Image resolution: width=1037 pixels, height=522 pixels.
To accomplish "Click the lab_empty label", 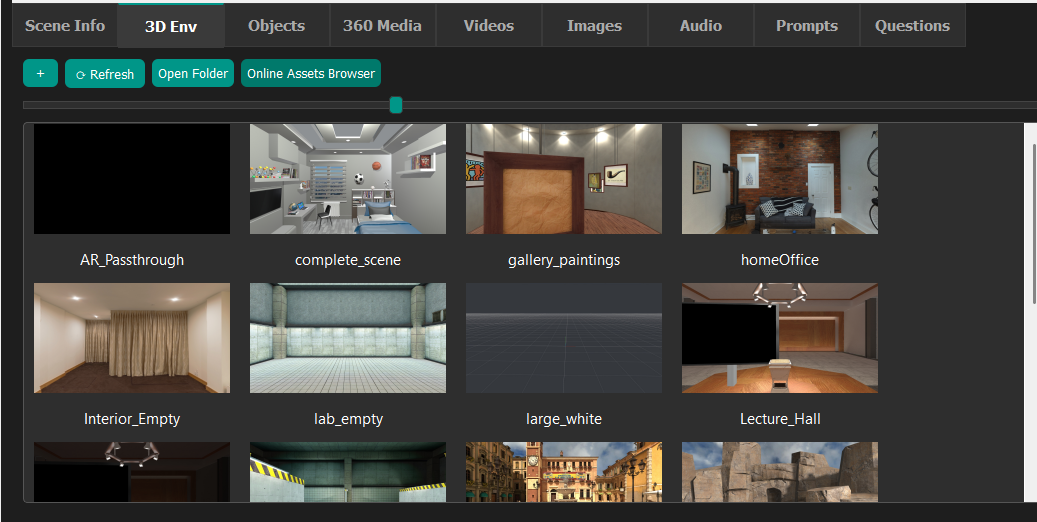I will click(348, 419).
